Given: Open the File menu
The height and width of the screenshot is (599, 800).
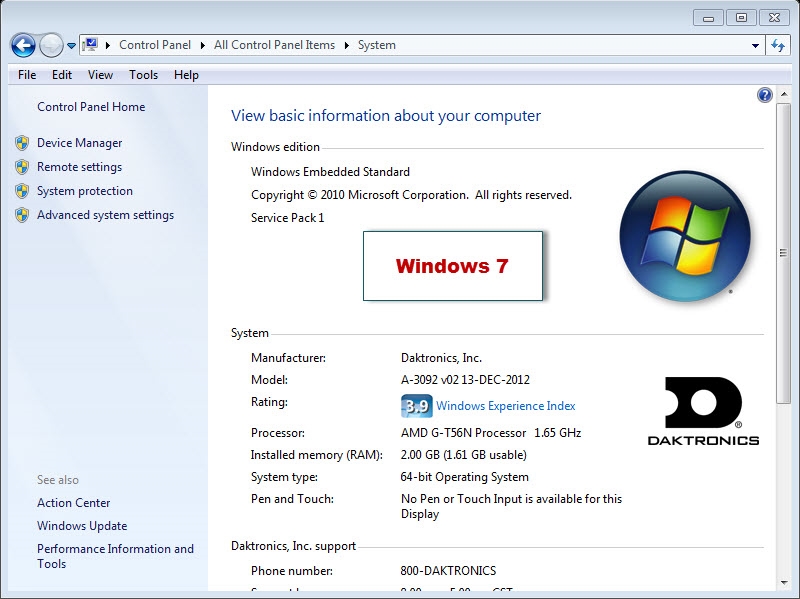Looking at the screenshot, I should 25,74.
